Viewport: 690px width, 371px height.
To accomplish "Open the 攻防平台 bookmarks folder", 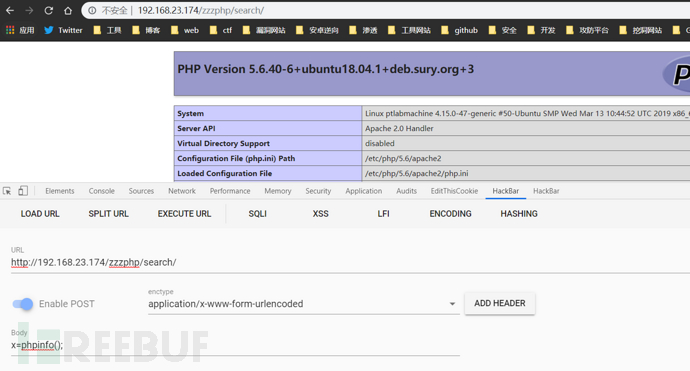I will pos(587,30).
